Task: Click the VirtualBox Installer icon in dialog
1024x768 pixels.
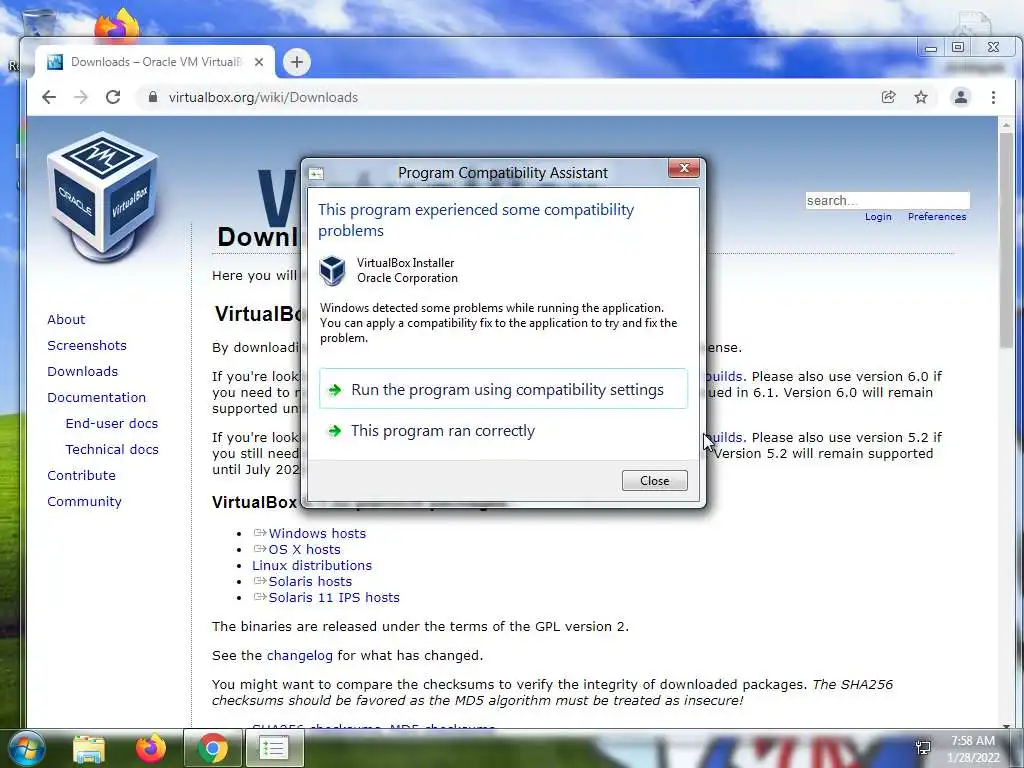Action: 332,270
